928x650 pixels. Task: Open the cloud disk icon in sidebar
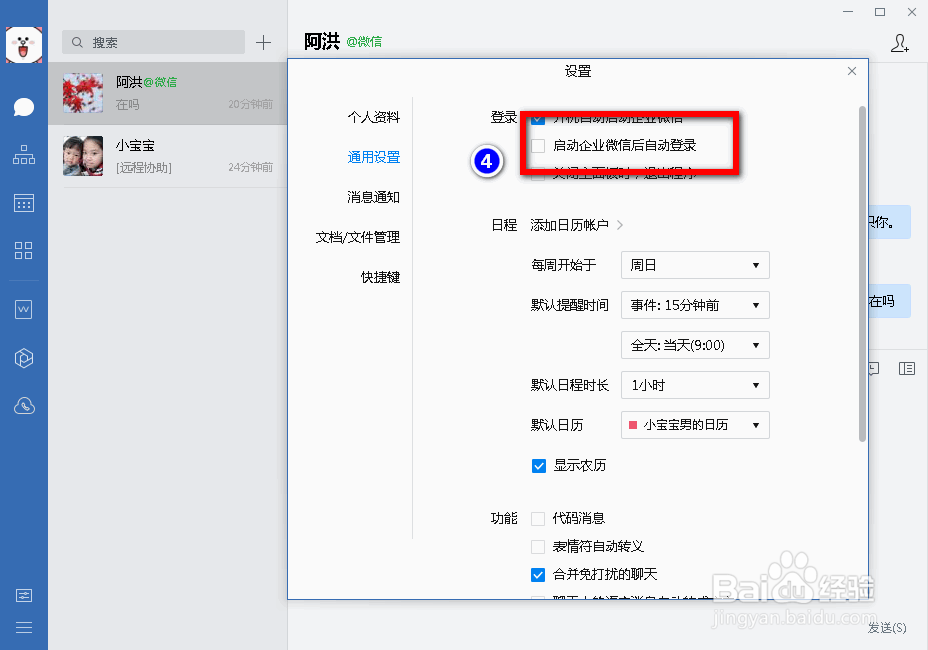click(23, 405)
